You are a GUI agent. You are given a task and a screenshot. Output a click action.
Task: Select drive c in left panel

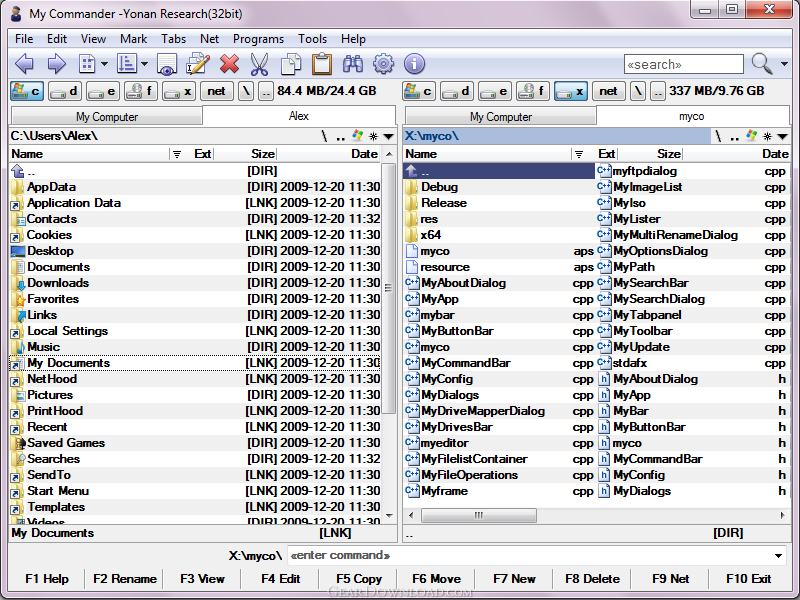(27, 91)
